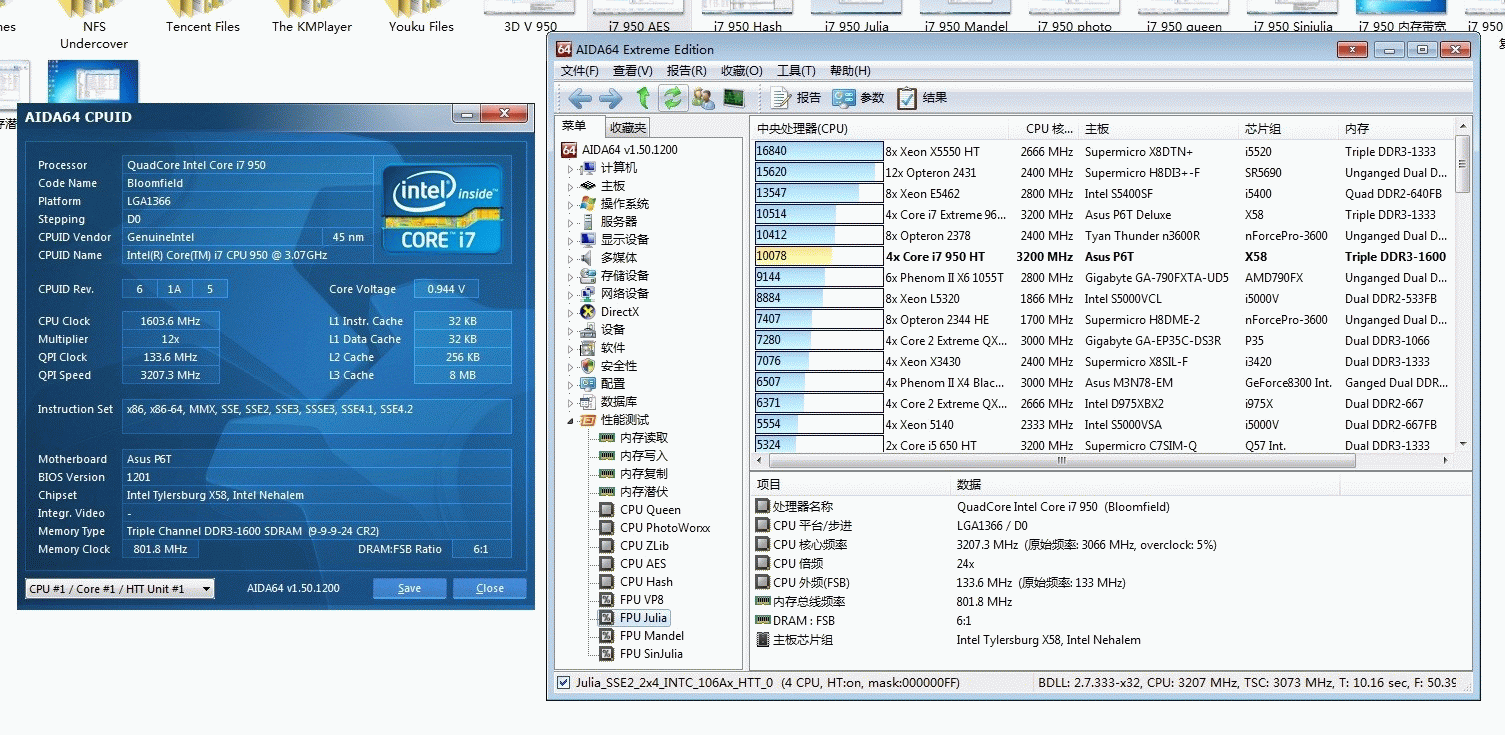Click Save in the CPUID window
Image resolution: width=1505 pixels, height=735 pixels.
pyautogui.click(x=409, y=589)
